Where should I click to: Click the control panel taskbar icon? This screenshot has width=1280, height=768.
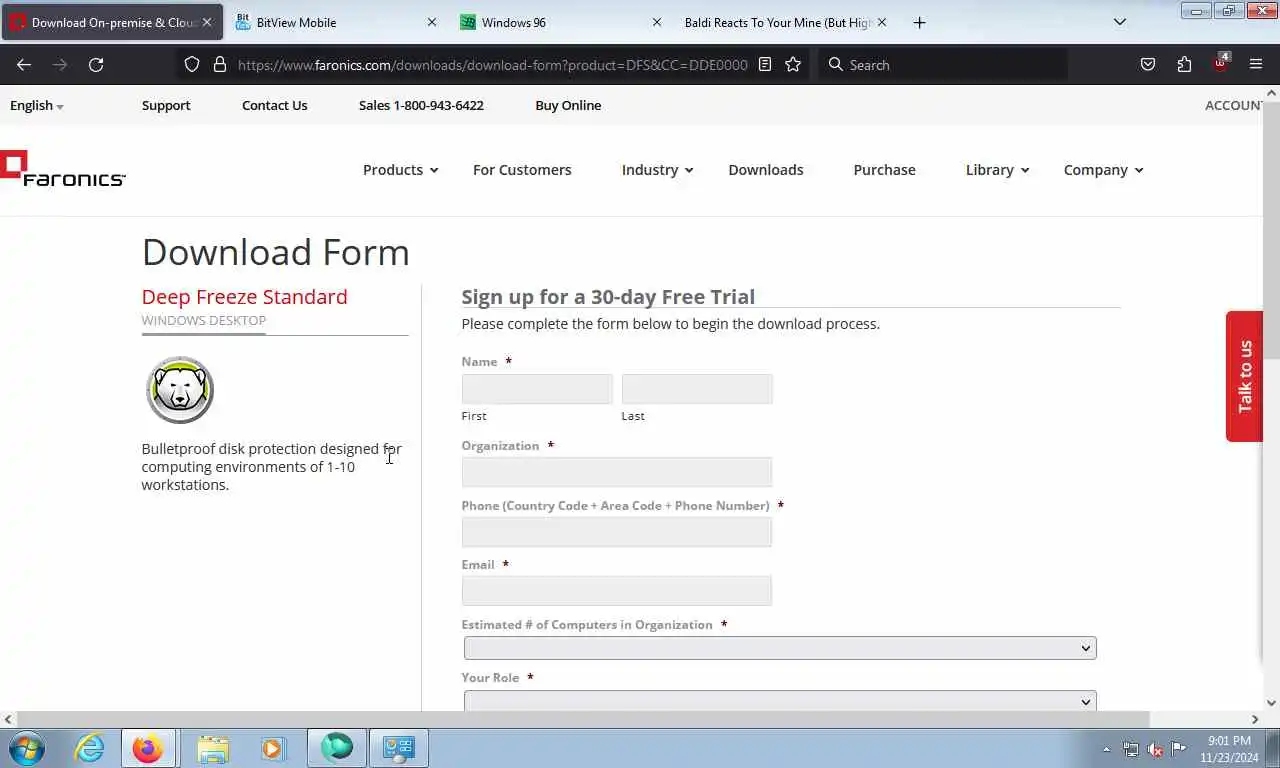pos(399,748)
